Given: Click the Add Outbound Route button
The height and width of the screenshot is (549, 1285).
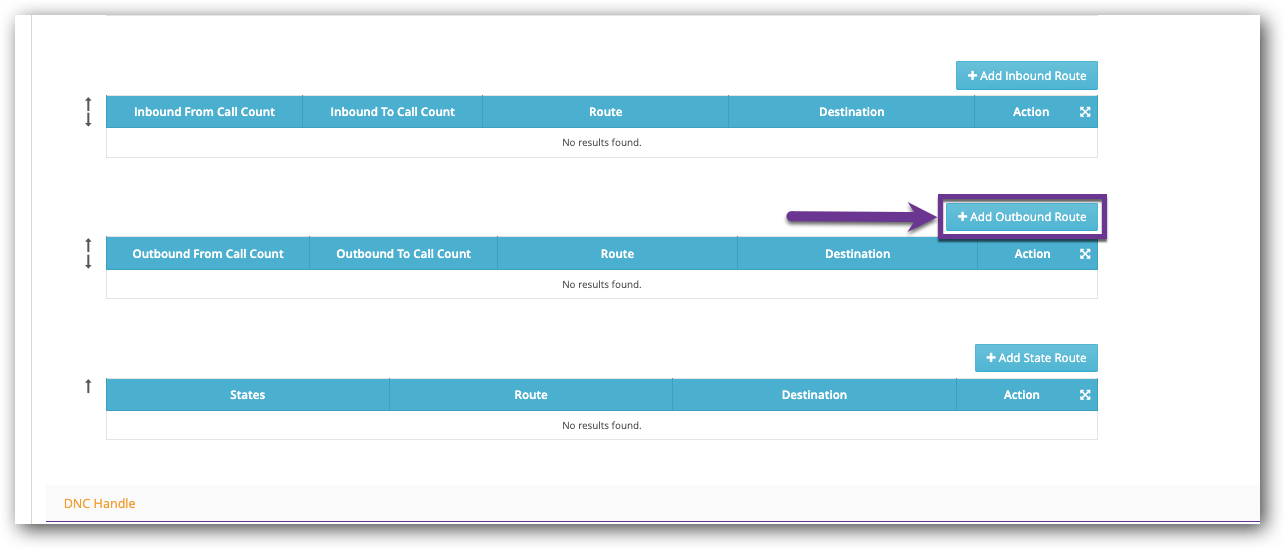Looking at the screenshot, I should click(1022, 217).
